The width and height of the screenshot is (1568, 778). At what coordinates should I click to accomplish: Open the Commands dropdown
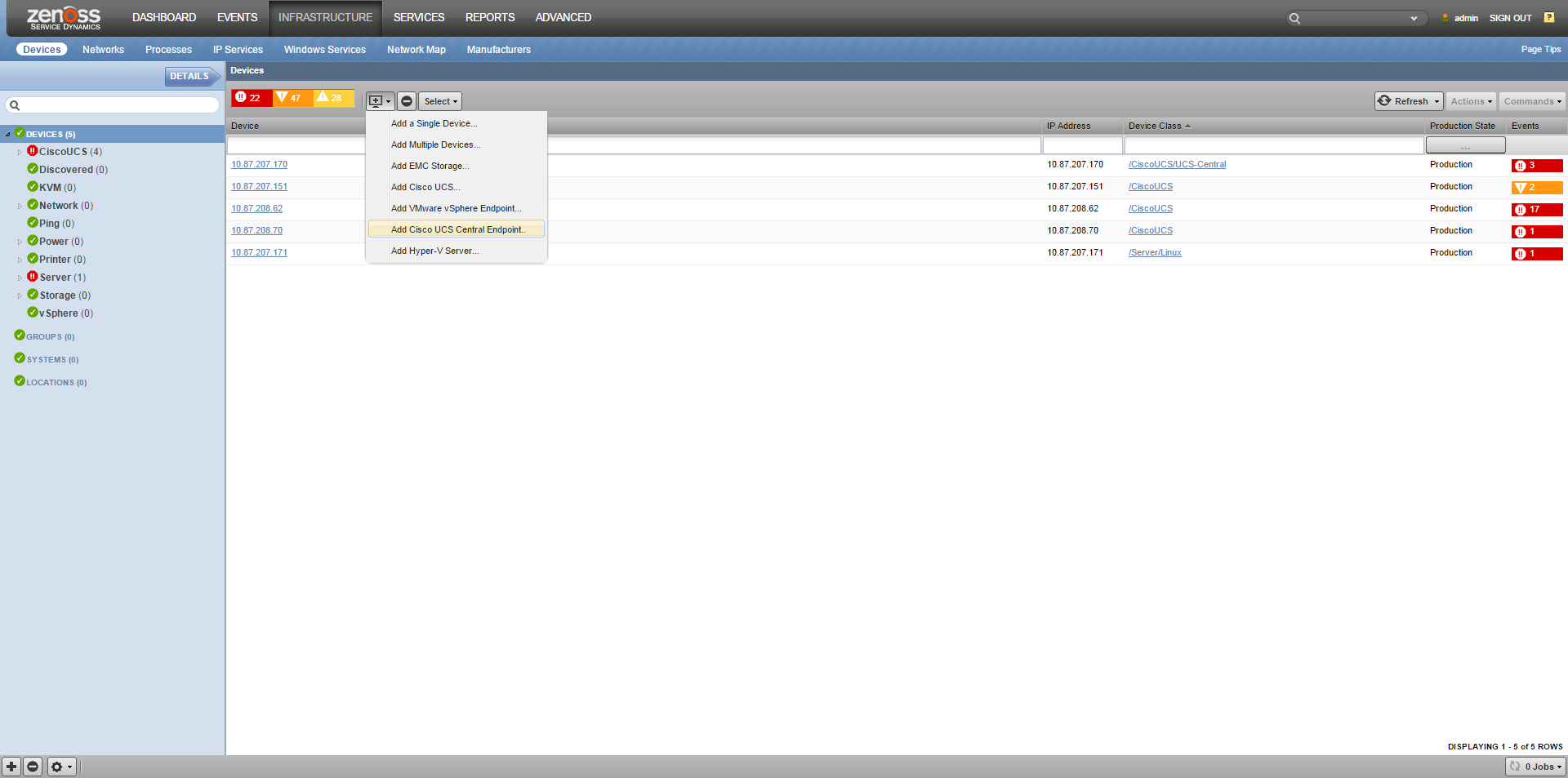coord(1532,101)
